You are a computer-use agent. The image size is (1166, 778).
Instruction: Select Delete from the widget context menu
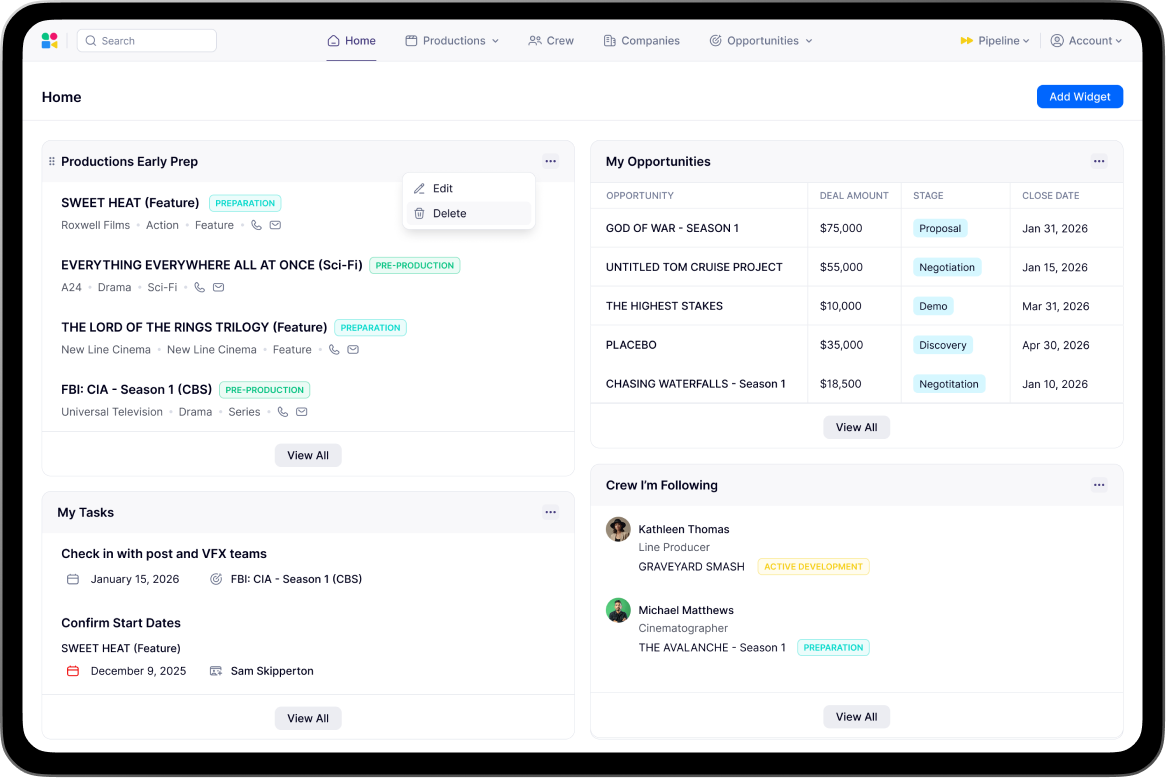point(449,214)
